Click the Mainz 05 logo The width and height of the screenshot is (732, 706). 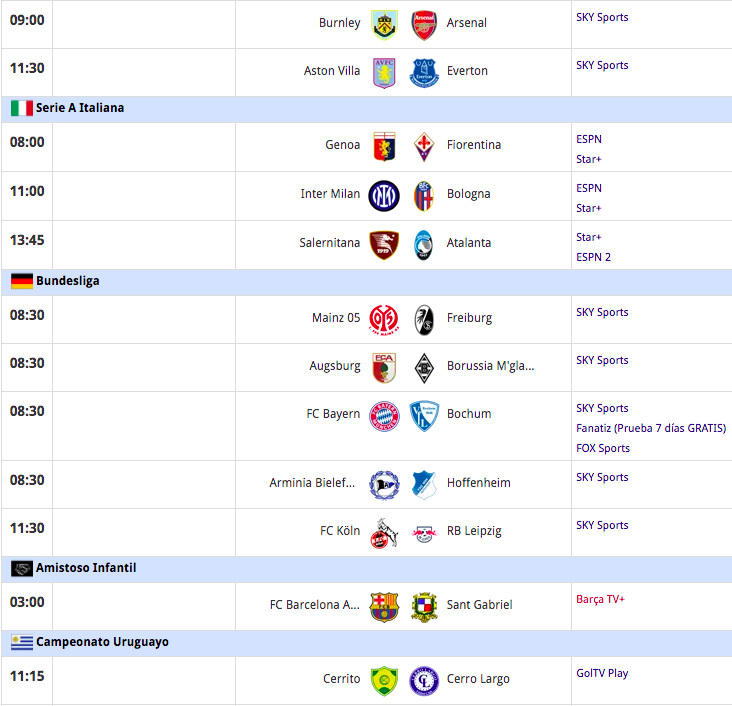tap(384, 320)
